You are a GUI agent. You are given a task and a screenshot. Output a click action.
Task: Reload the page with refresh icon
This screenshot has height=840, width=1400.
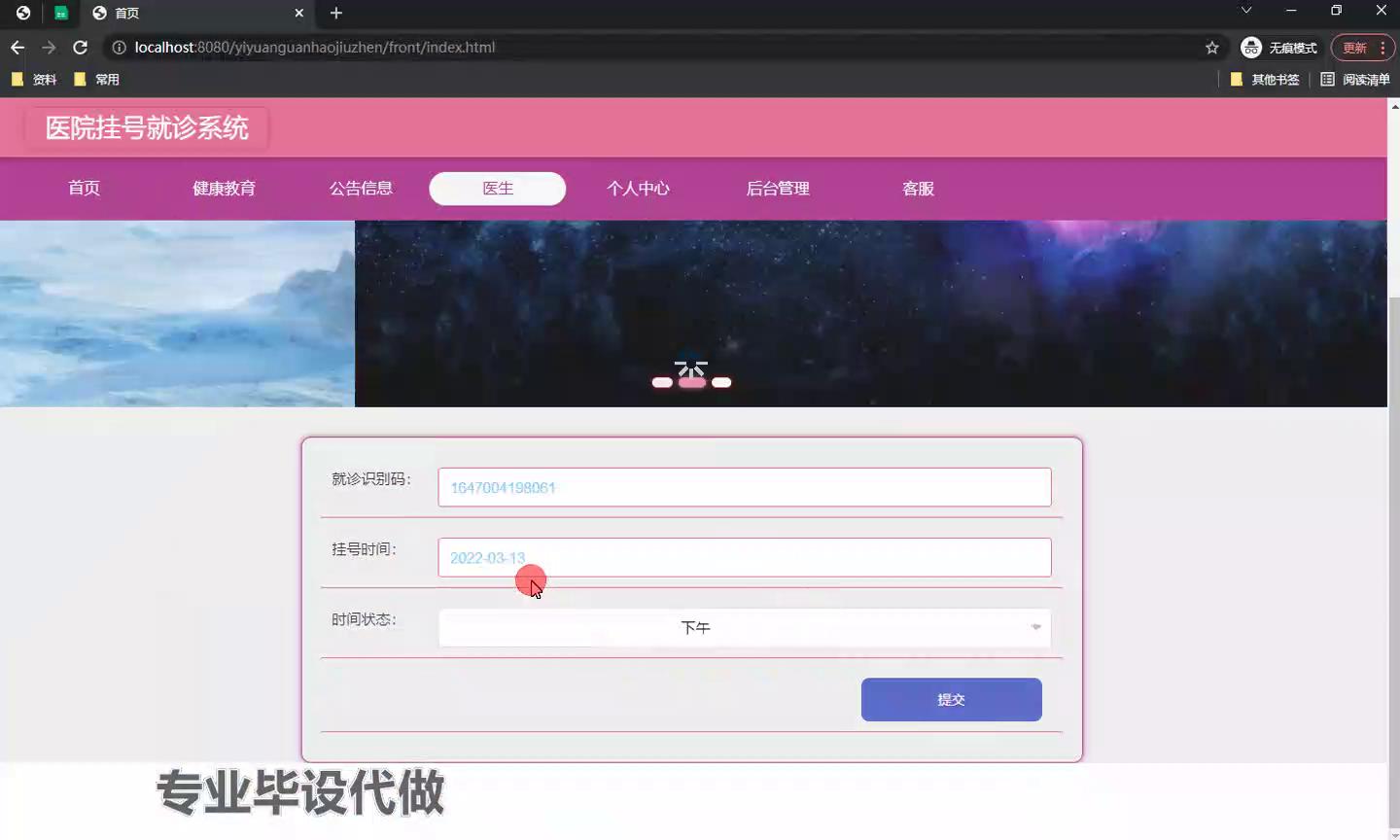pyautogui.click(x=81, y=48)
